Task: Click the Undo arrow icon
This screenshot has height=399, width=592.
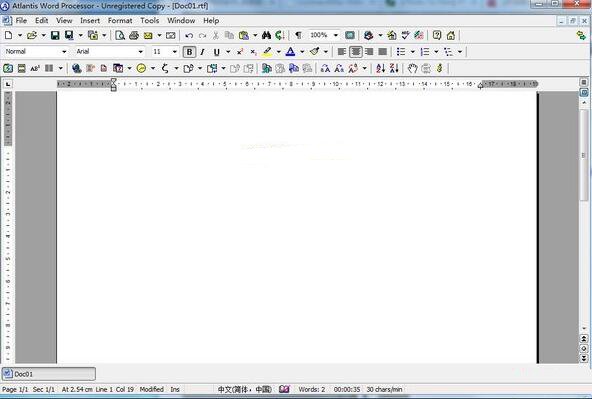Action: point(189,35)
